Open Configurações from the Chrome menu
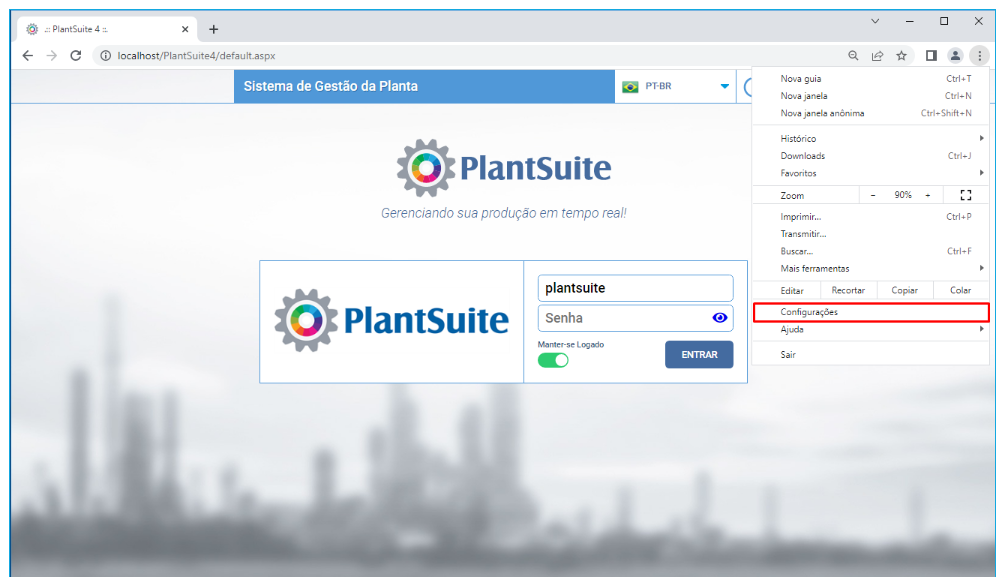This screenshot has width=1004, height=580. [x=871, y=312]
